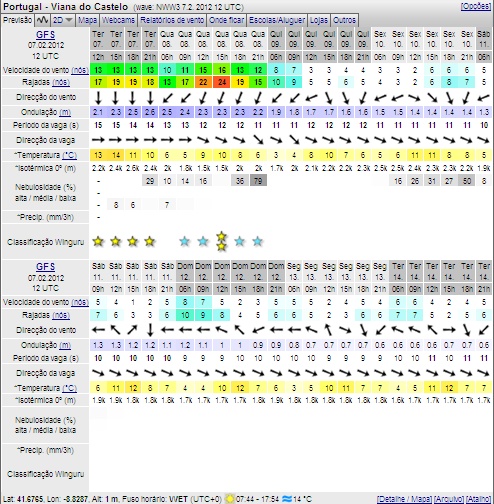The image size is (494, 504).
Task: Click the nós unit link beside Rajadas
Action: tap(60, 82)
